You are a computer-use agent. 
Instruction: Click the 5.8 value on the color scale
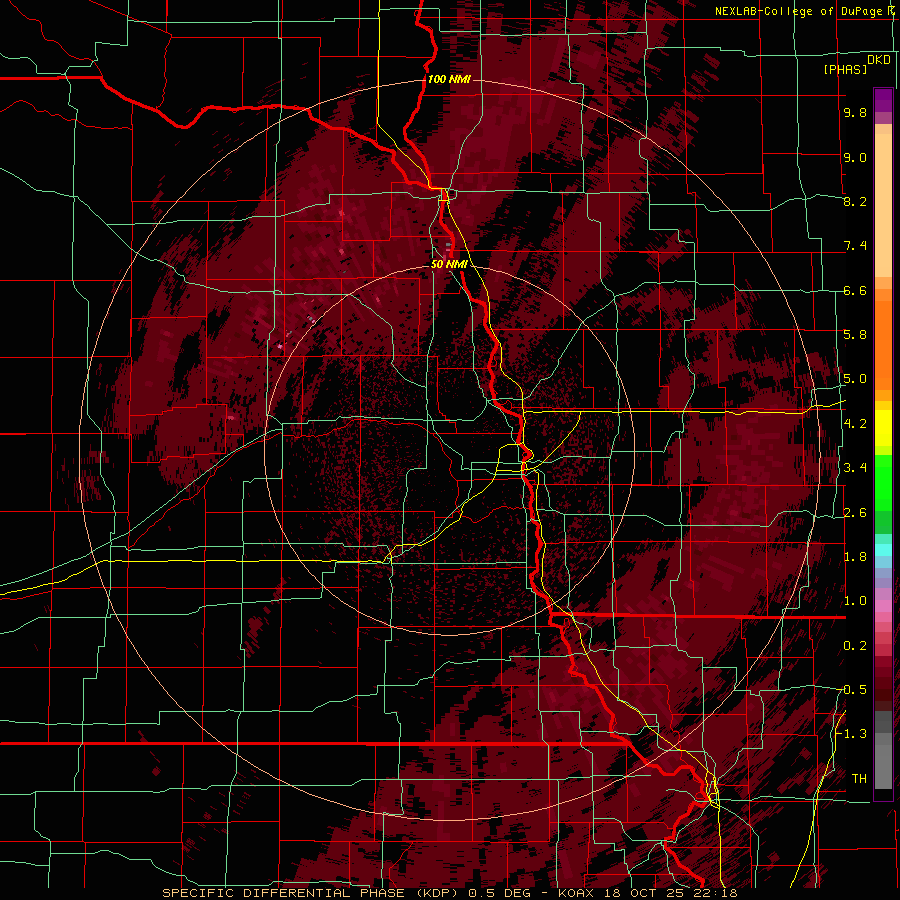pyautogui.click(x=855, y=335)
